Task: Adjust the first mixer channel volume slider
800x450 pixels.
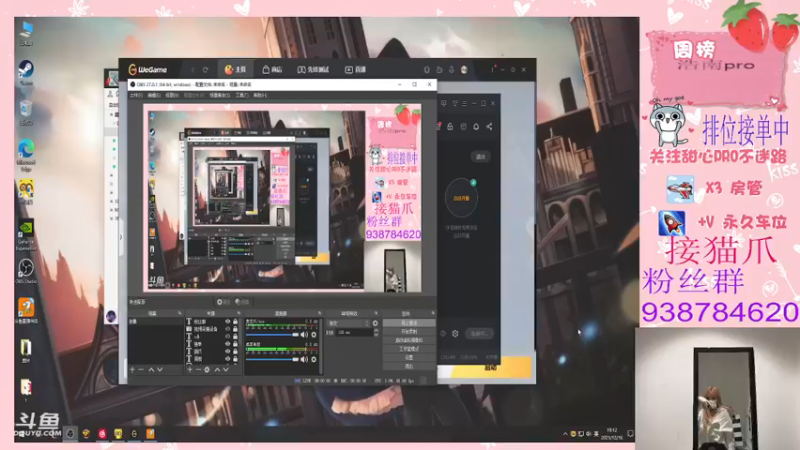Action: pos(272,335)
